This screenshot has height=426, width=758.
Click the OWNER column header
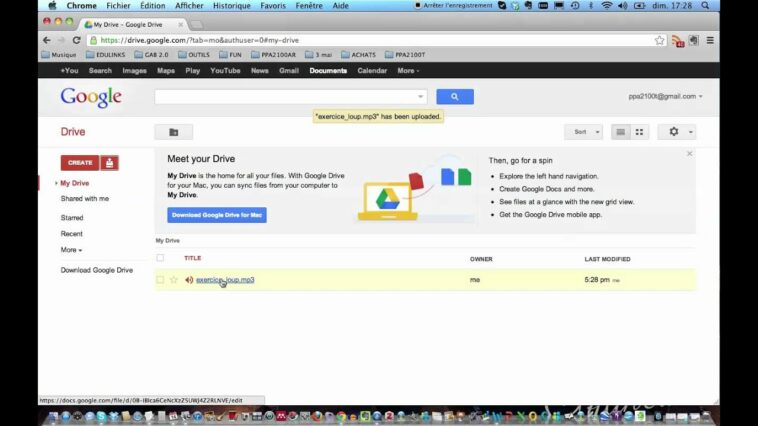click(481, 259)
